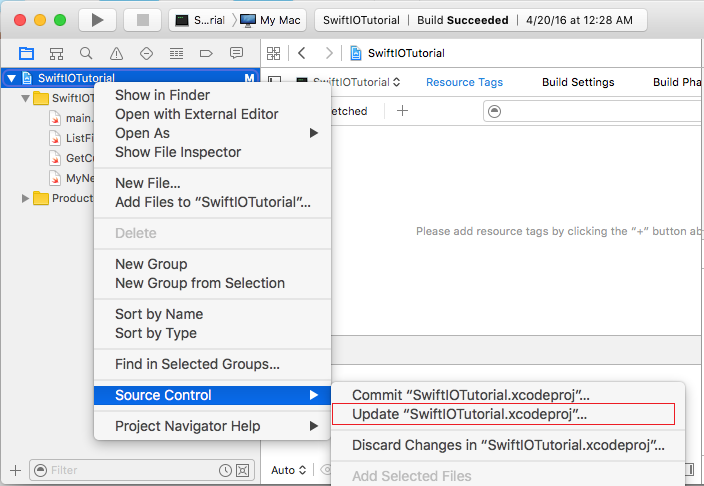
Task: Expand the Open As submenu
Action: tap(212, 133)
